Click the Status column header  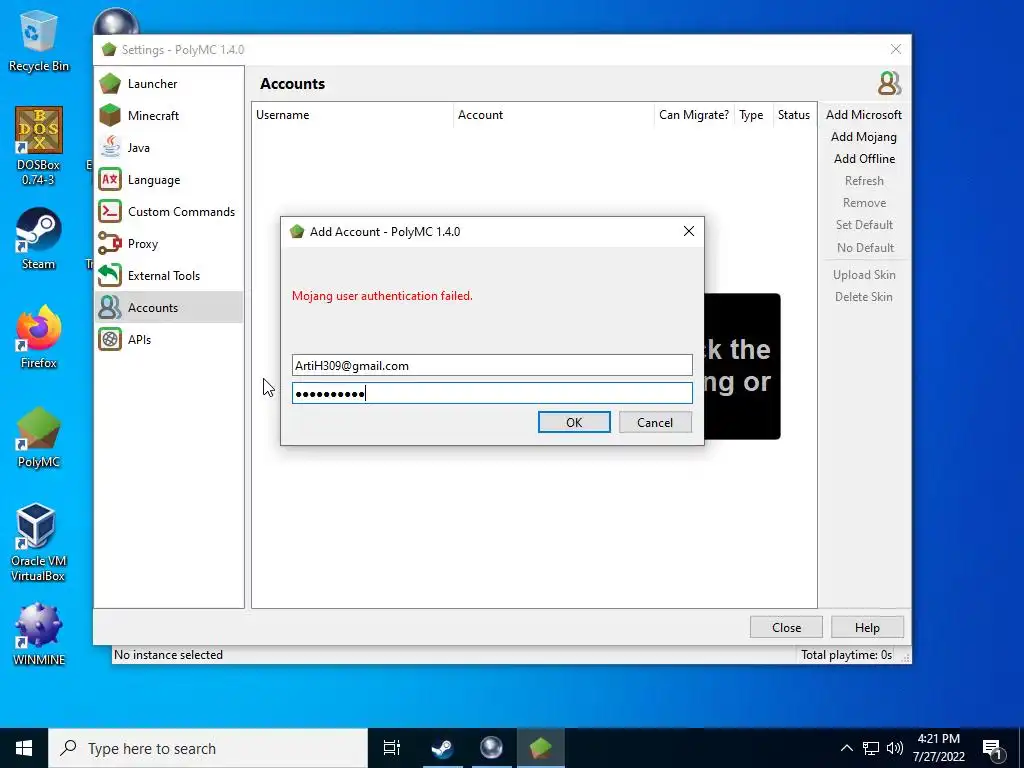(794, 115)
